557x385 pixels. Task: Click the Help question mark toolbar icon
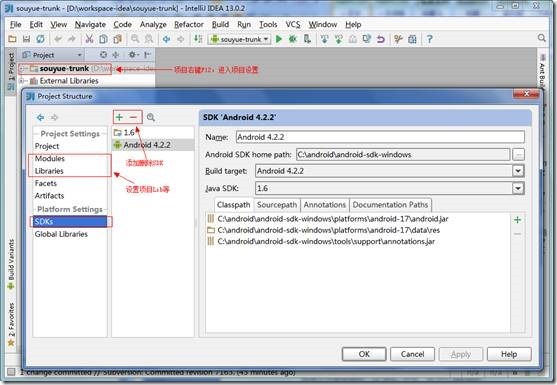coord(429,39)
